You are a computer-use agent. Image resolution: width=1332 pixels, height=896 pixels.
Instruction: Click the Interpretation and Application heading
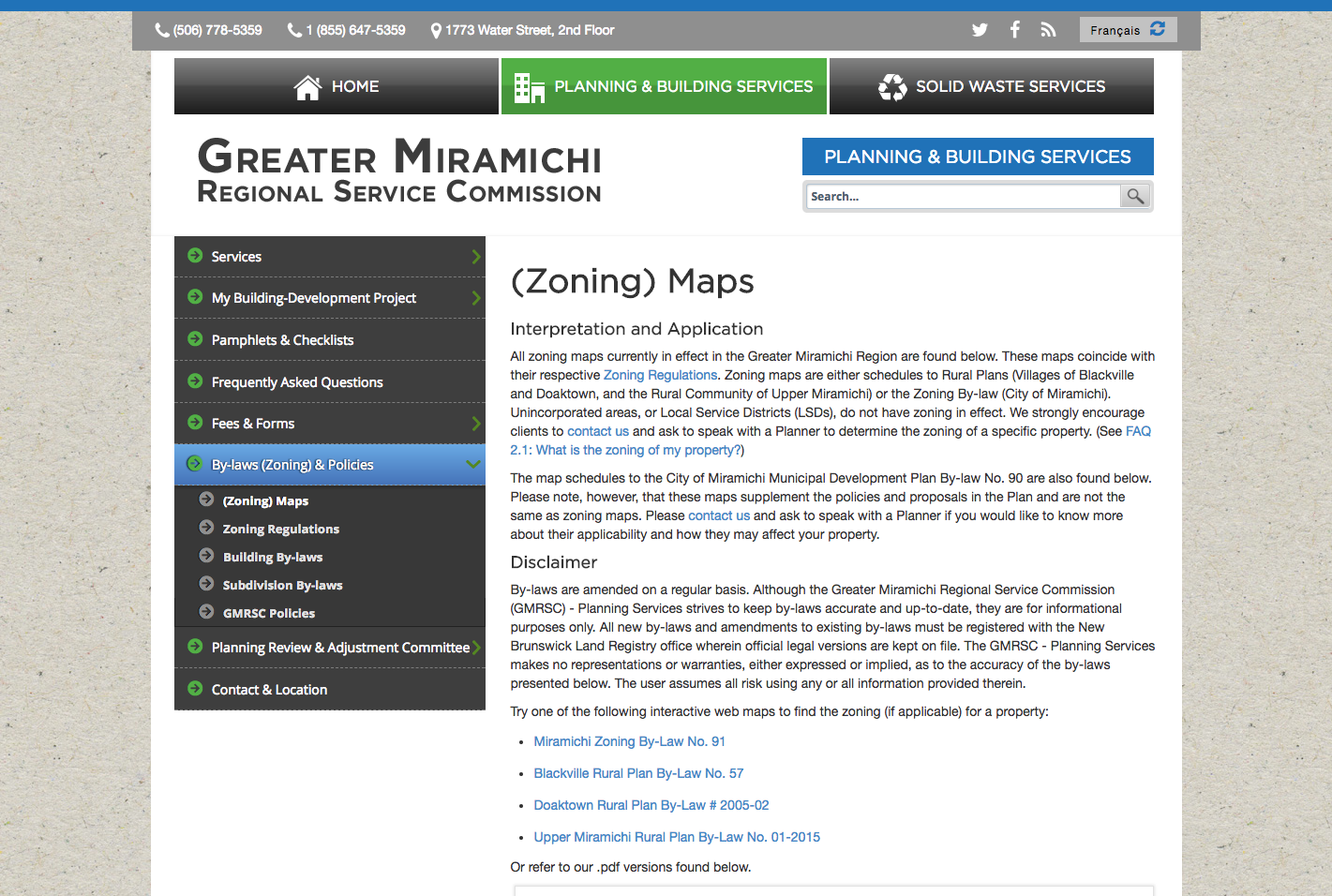(x=636, y=329)
